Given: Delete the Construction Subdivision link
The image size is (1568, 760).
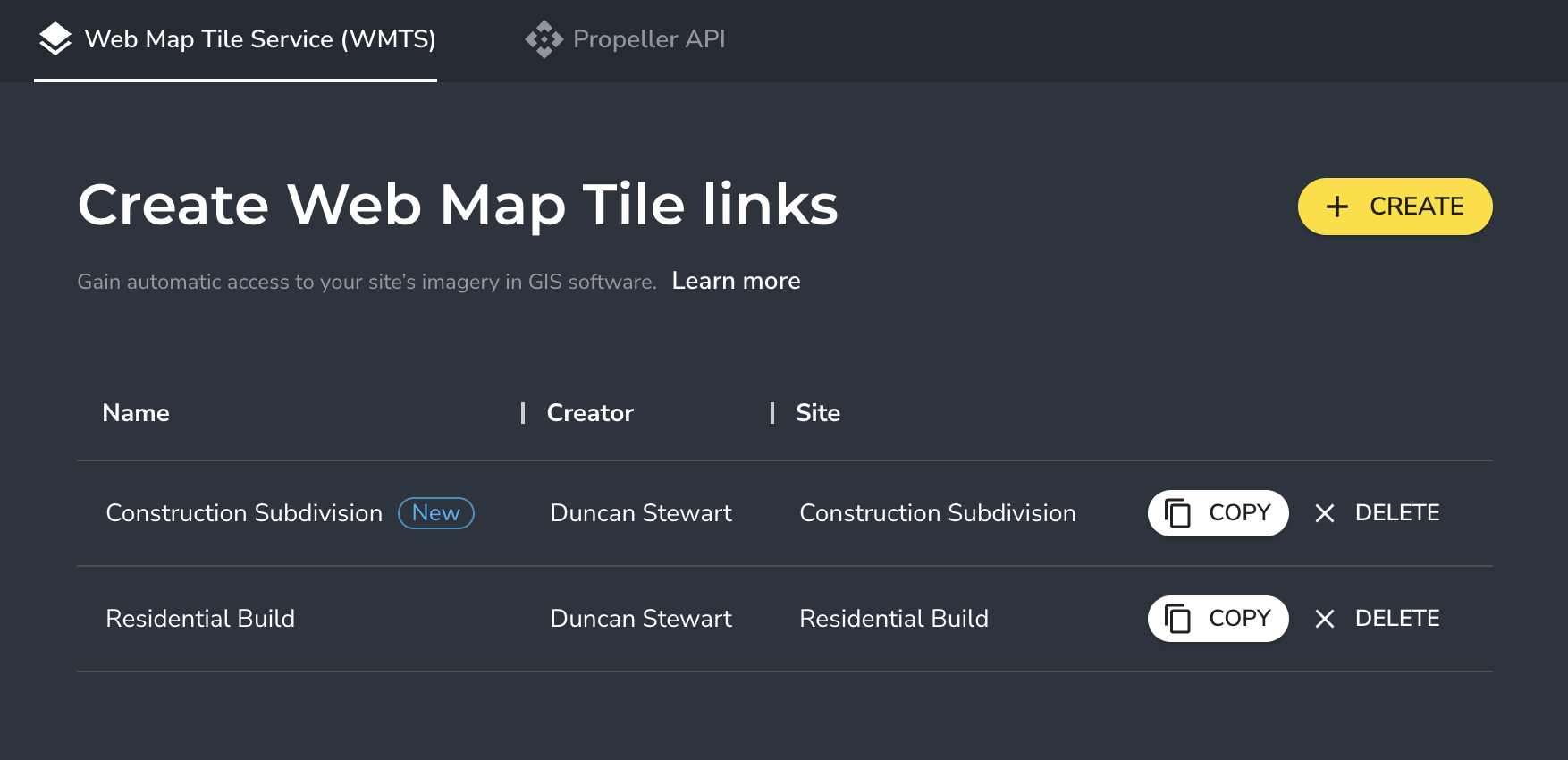Looking at the screenshot, I should coord(1377,513).
